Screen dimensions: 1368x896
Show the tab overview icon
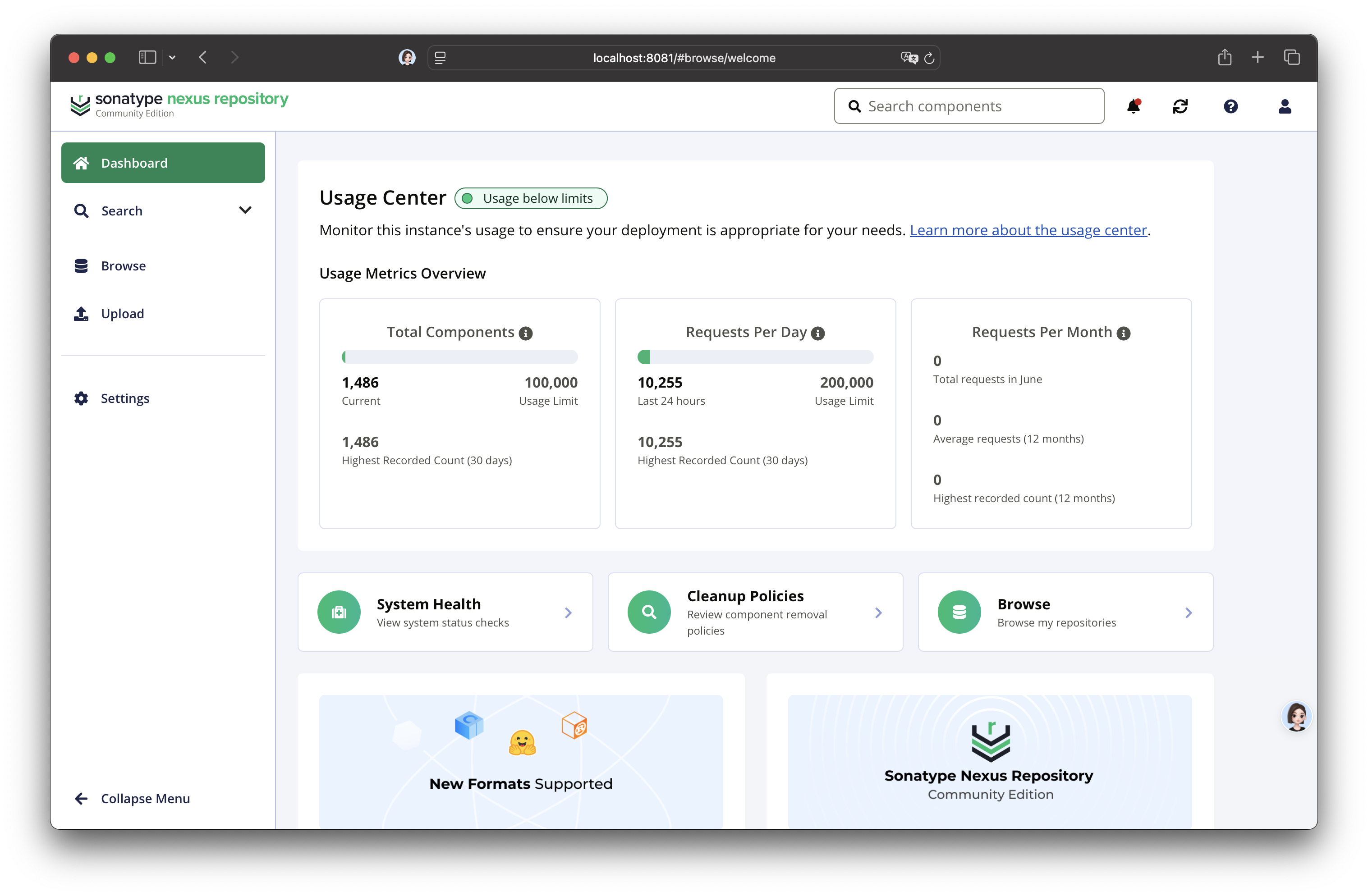point(1291,58)
